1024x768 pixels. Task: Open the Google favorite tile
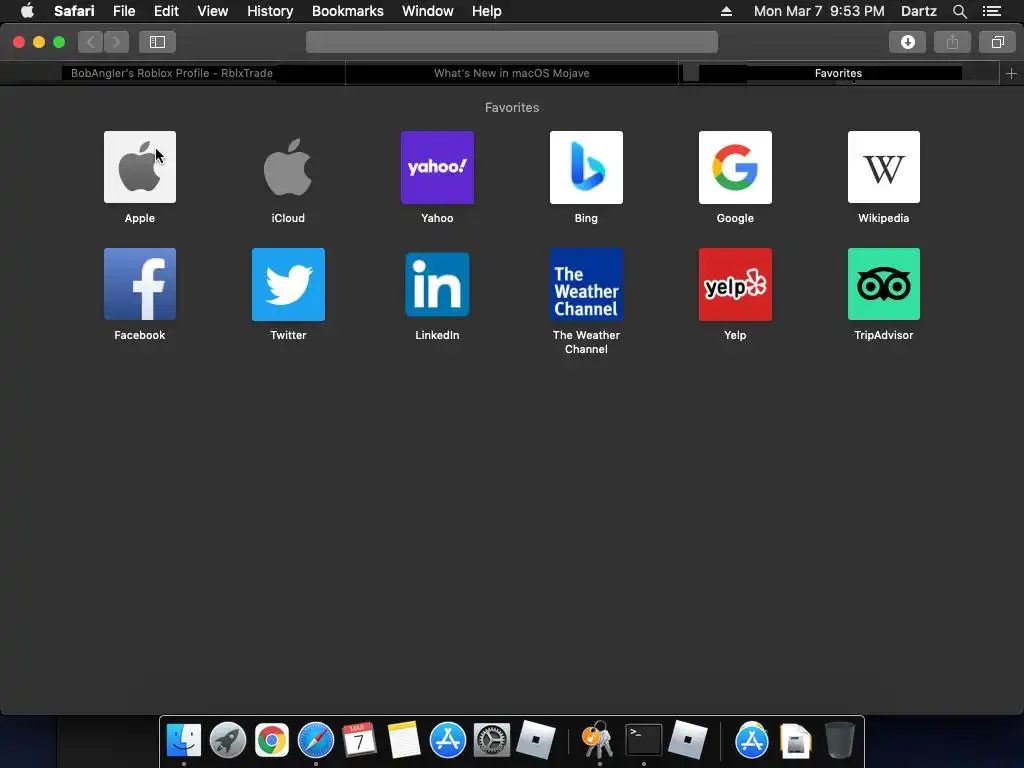[x=735, y=167]
